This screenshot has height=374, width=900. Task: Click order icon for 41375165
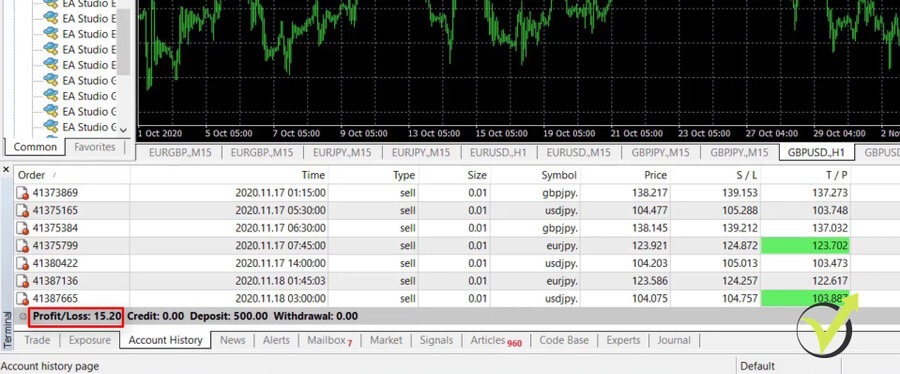tap(22, 211)
